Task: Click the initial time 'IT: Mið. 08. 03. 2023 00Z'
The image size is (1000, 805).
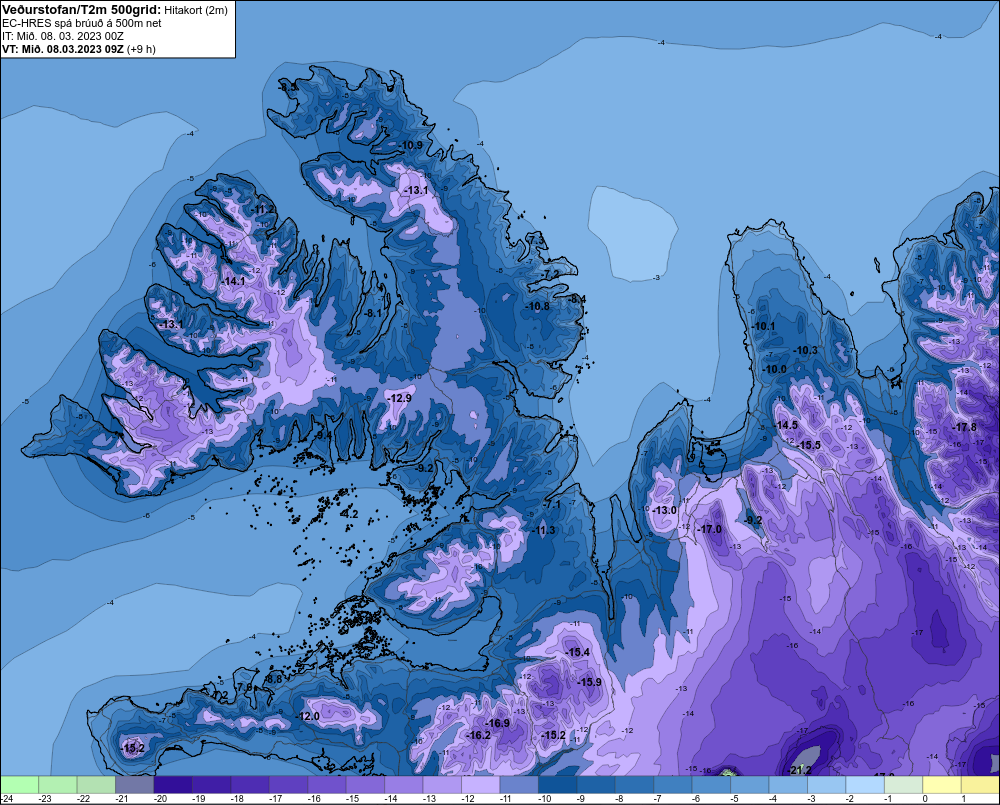Action: coord(63,36)
